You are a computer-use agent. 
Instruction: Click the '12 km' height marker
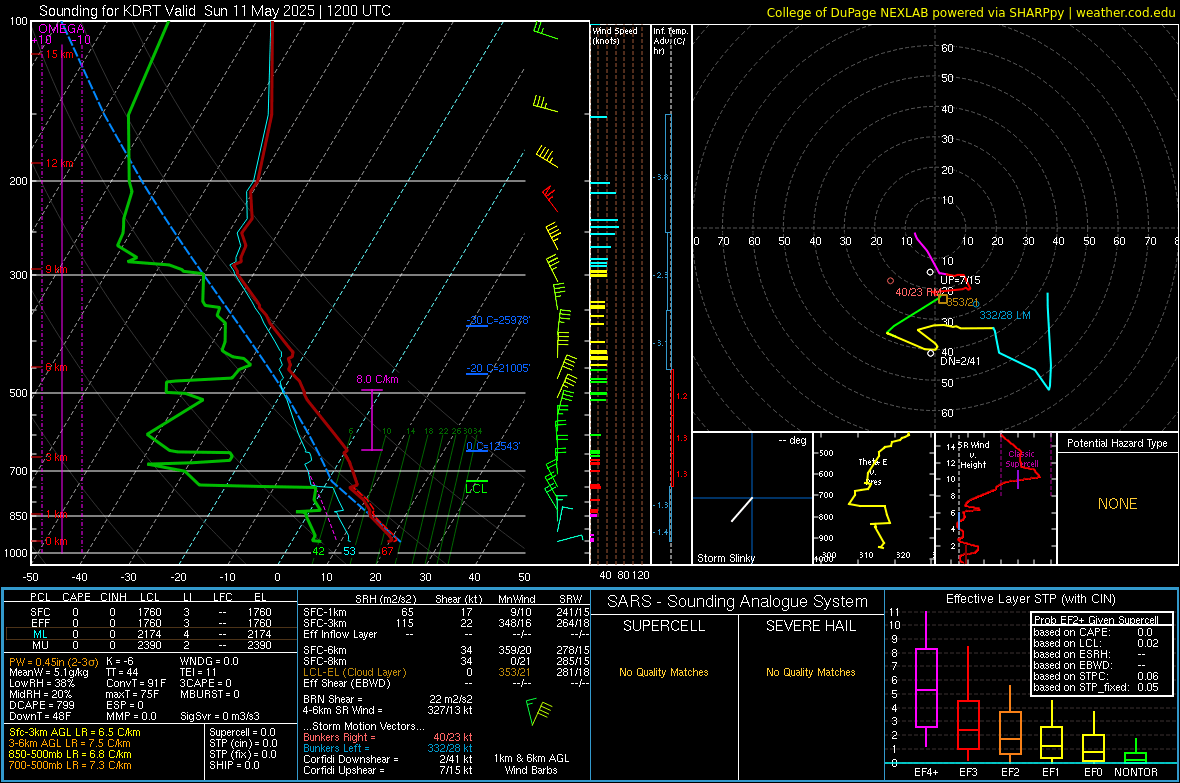[x=59, y=163]
